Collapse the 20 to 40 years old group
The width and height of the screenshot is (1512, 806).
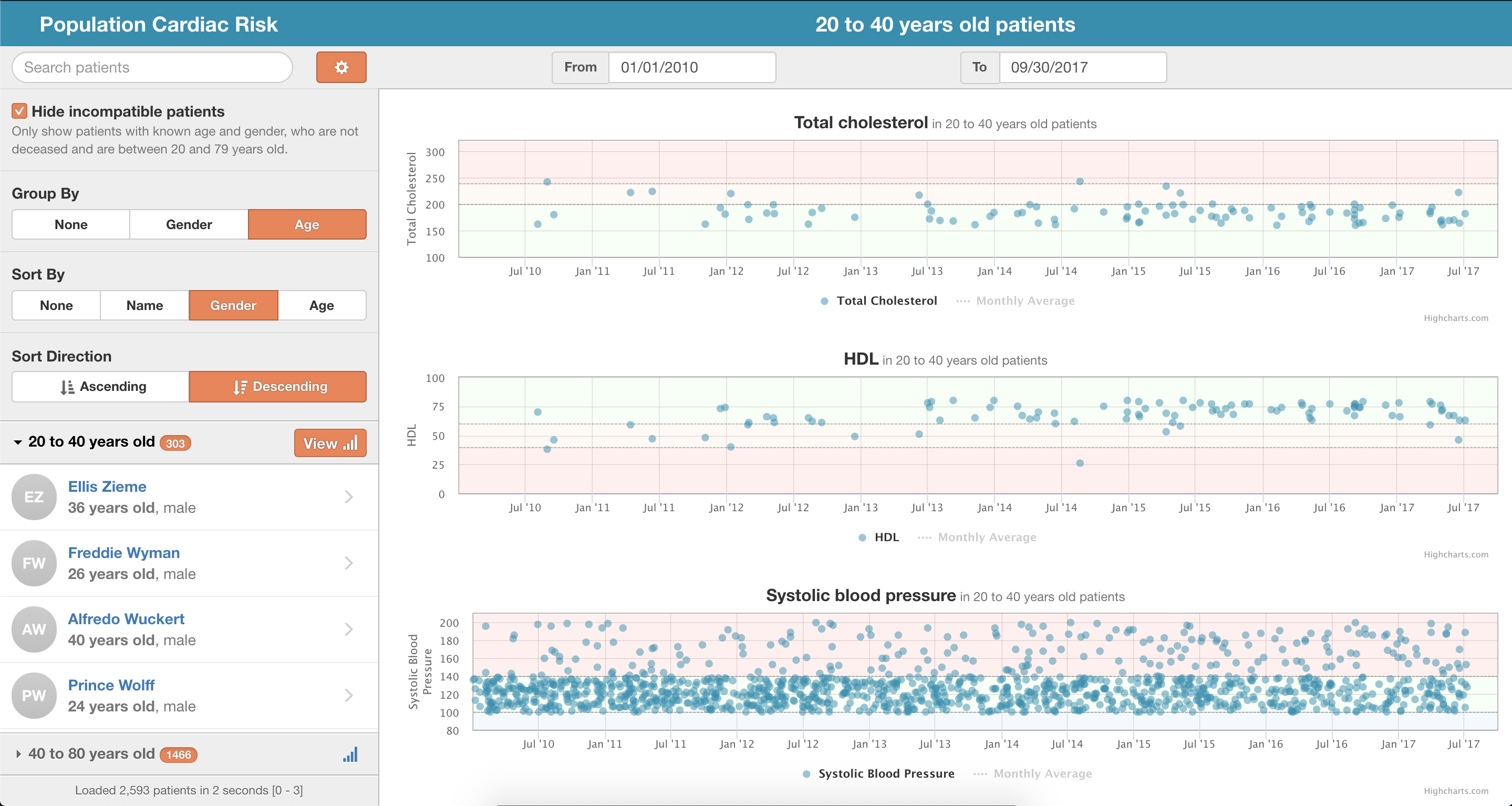18,442
